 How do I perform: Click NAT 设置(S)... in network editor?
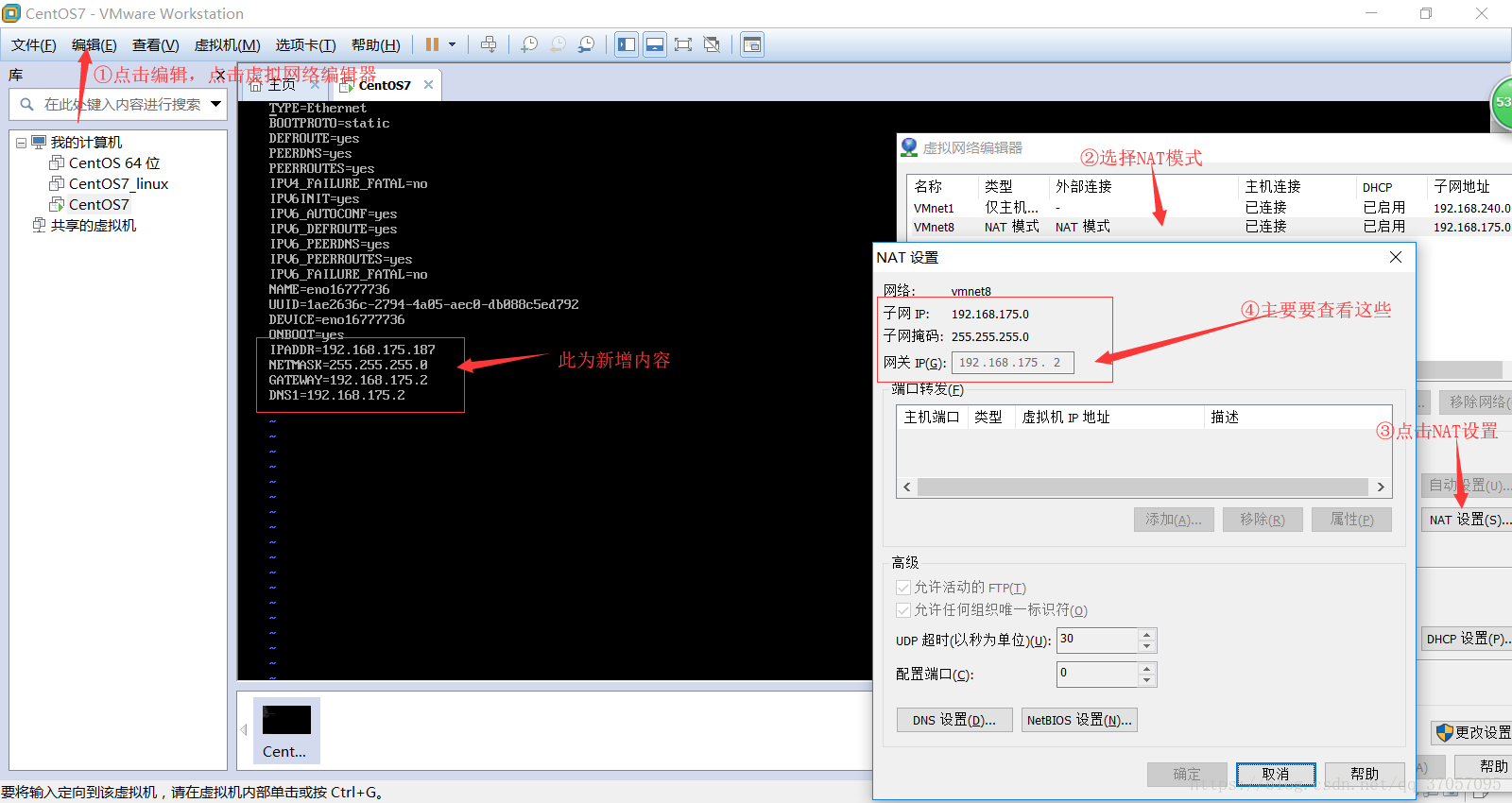point(1468,520)
